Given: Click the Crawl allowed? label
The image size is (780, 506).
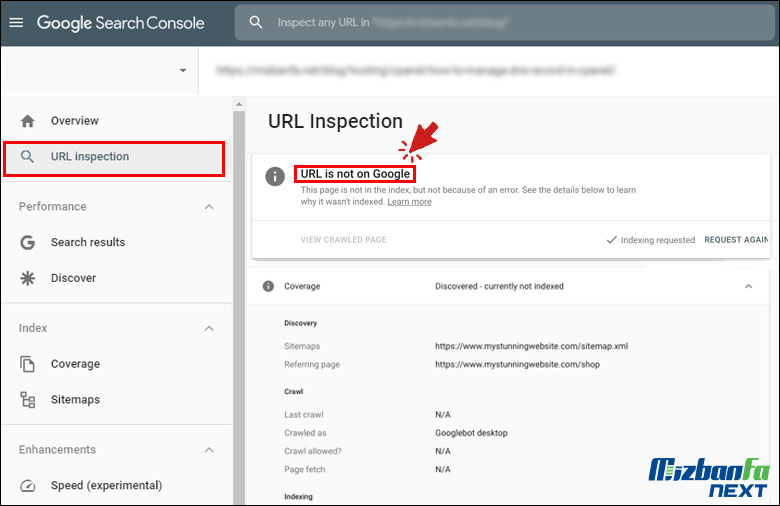Looking at the screenshot, I should [x=313, y=451].
